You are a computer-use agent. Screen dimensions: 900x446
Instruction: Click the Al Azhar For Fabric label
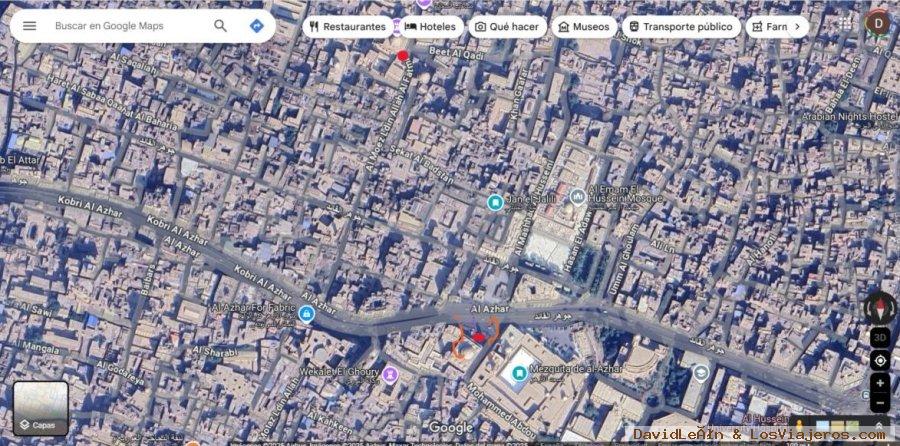(254, 308)
